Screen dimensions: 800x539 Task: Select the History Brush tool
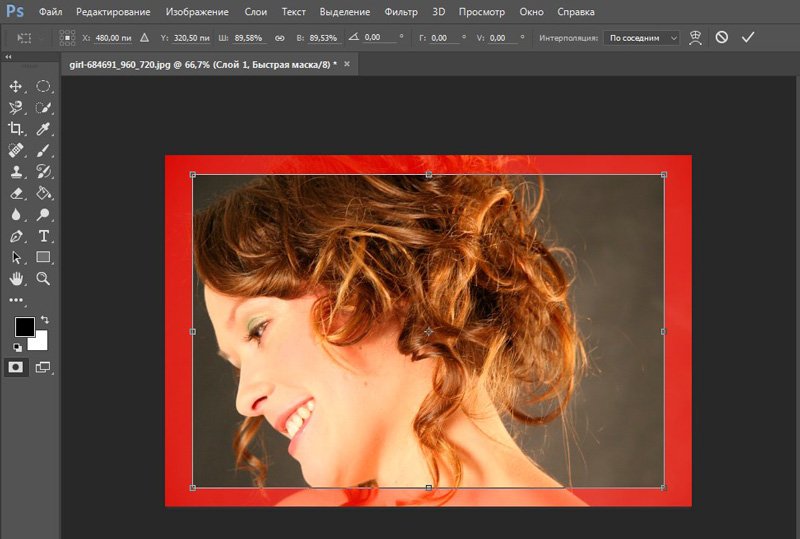point(43,172)
